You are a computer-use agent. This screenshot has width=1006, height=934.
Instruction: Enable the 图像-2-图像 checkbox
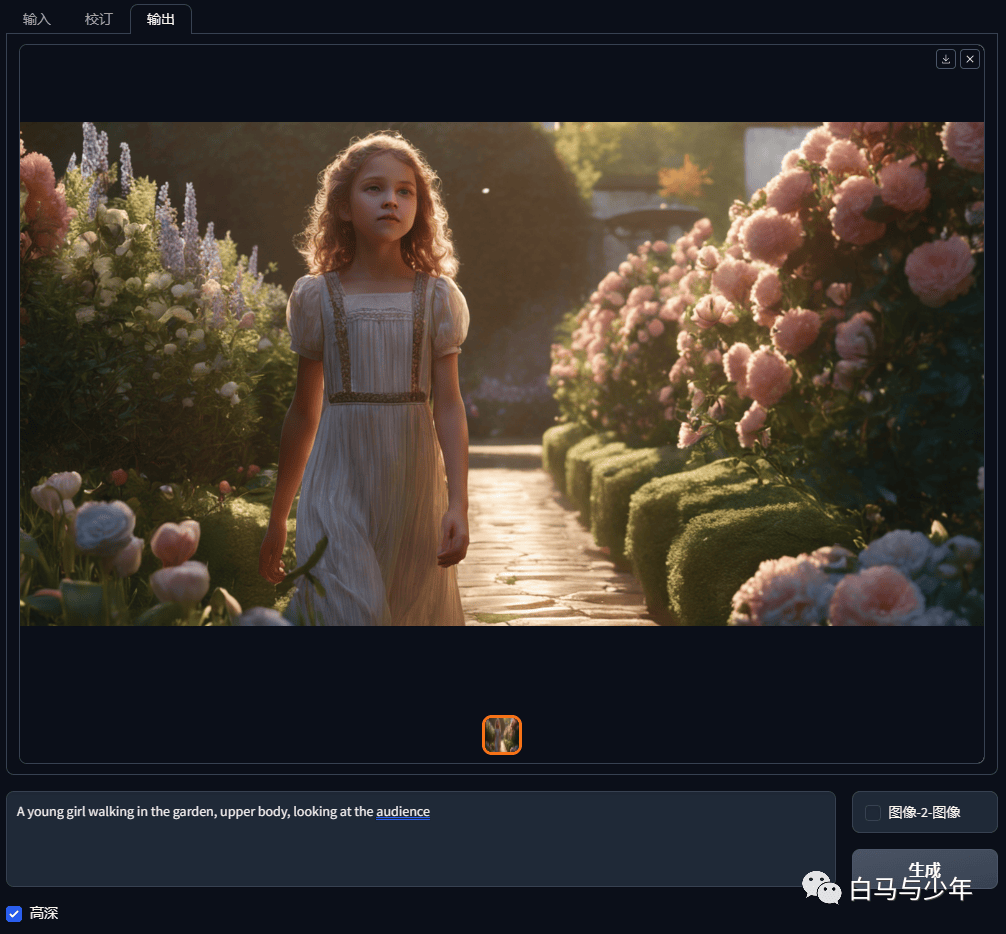click(873, 813)
